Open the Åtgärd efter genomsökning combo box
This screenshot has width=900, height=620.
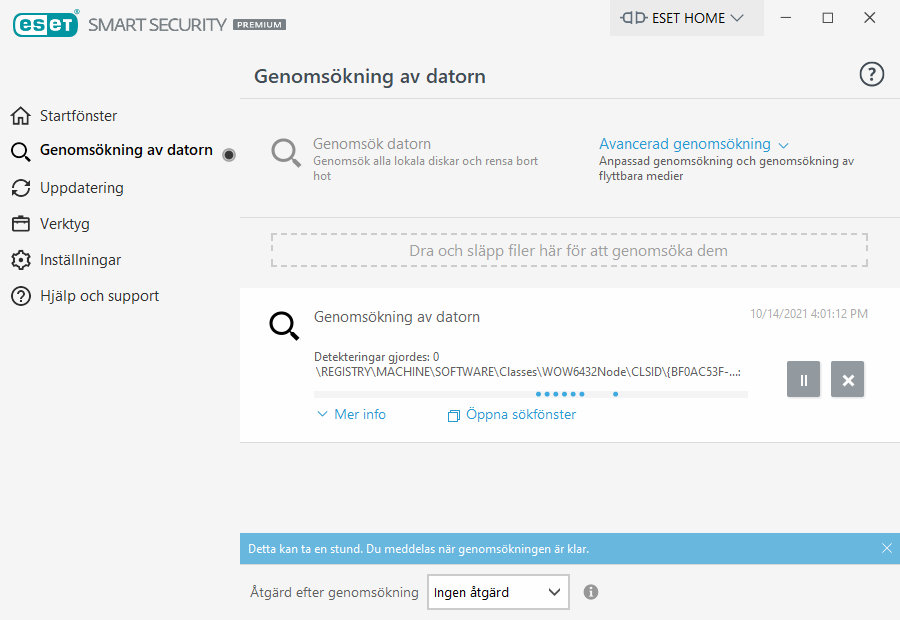point(498,592)
